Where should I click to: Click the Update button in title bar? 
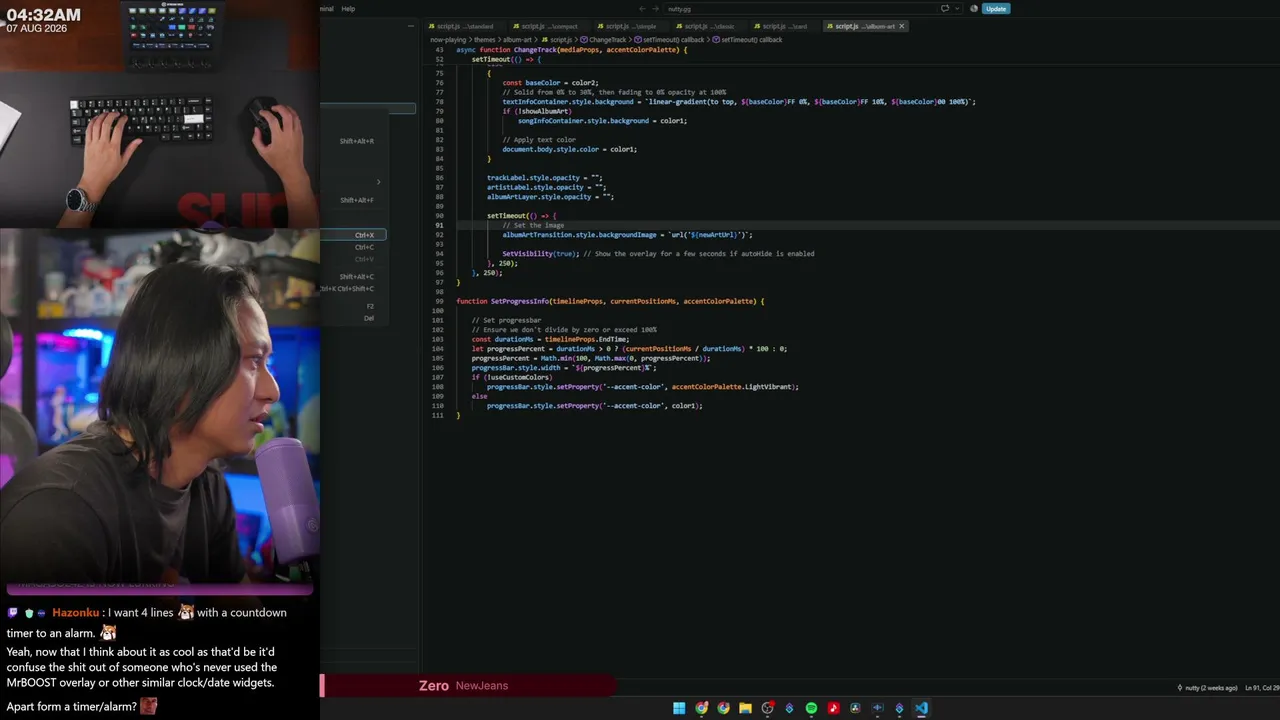tap(995, 8)
